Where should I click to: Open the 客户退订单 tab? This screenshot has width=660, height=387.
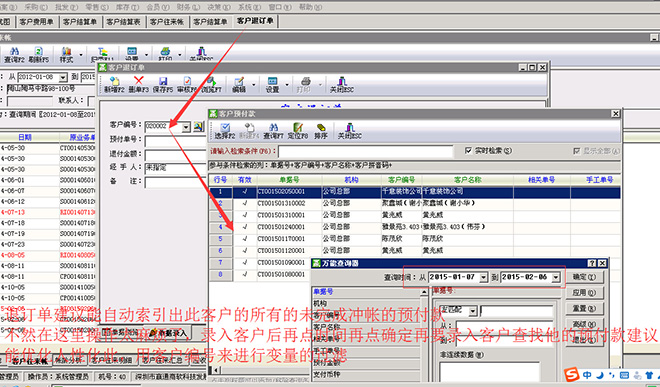pos(255,21)
